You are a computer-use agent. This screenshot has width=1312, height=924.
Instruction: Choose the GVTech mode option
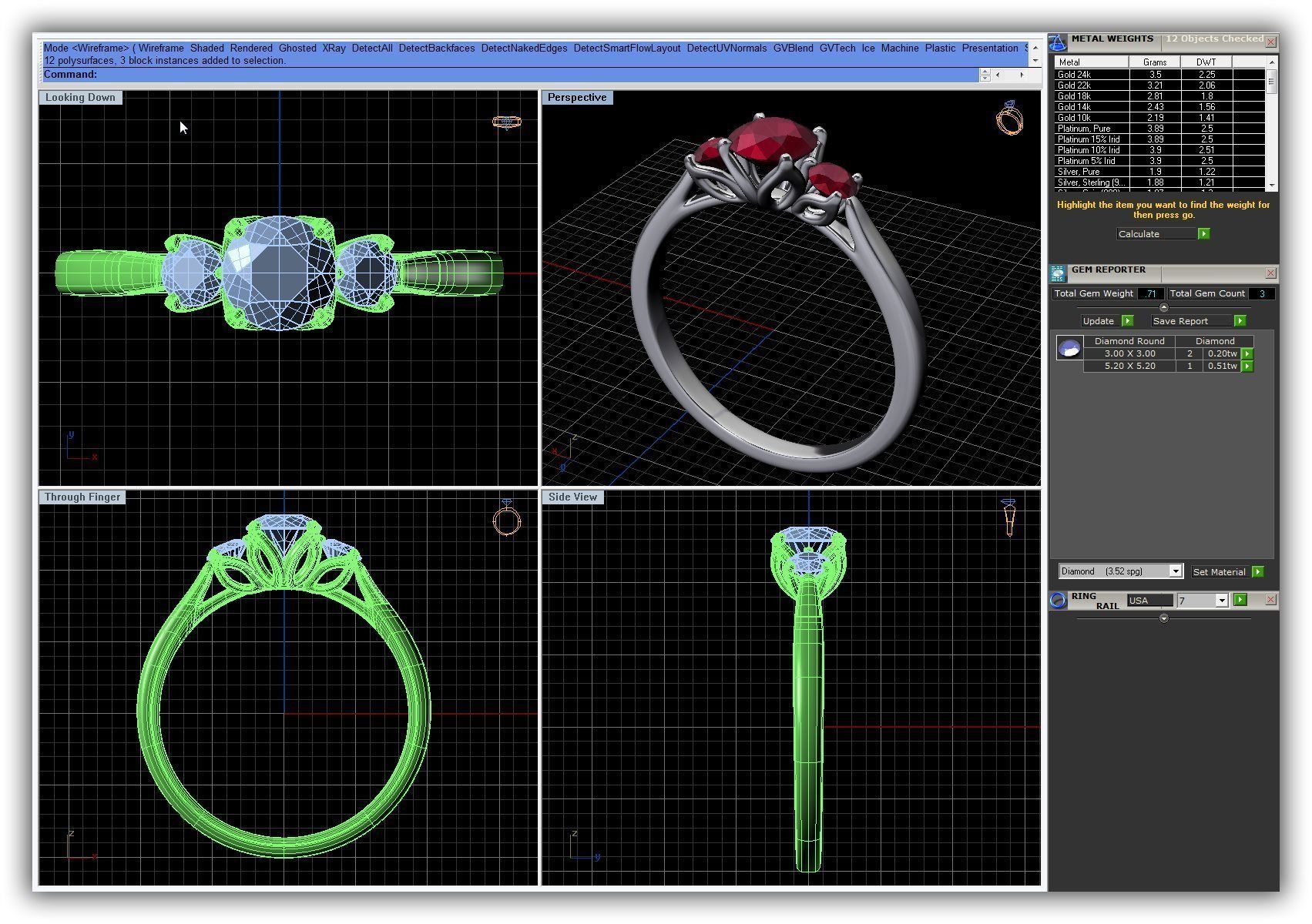(x=837, y=48)
